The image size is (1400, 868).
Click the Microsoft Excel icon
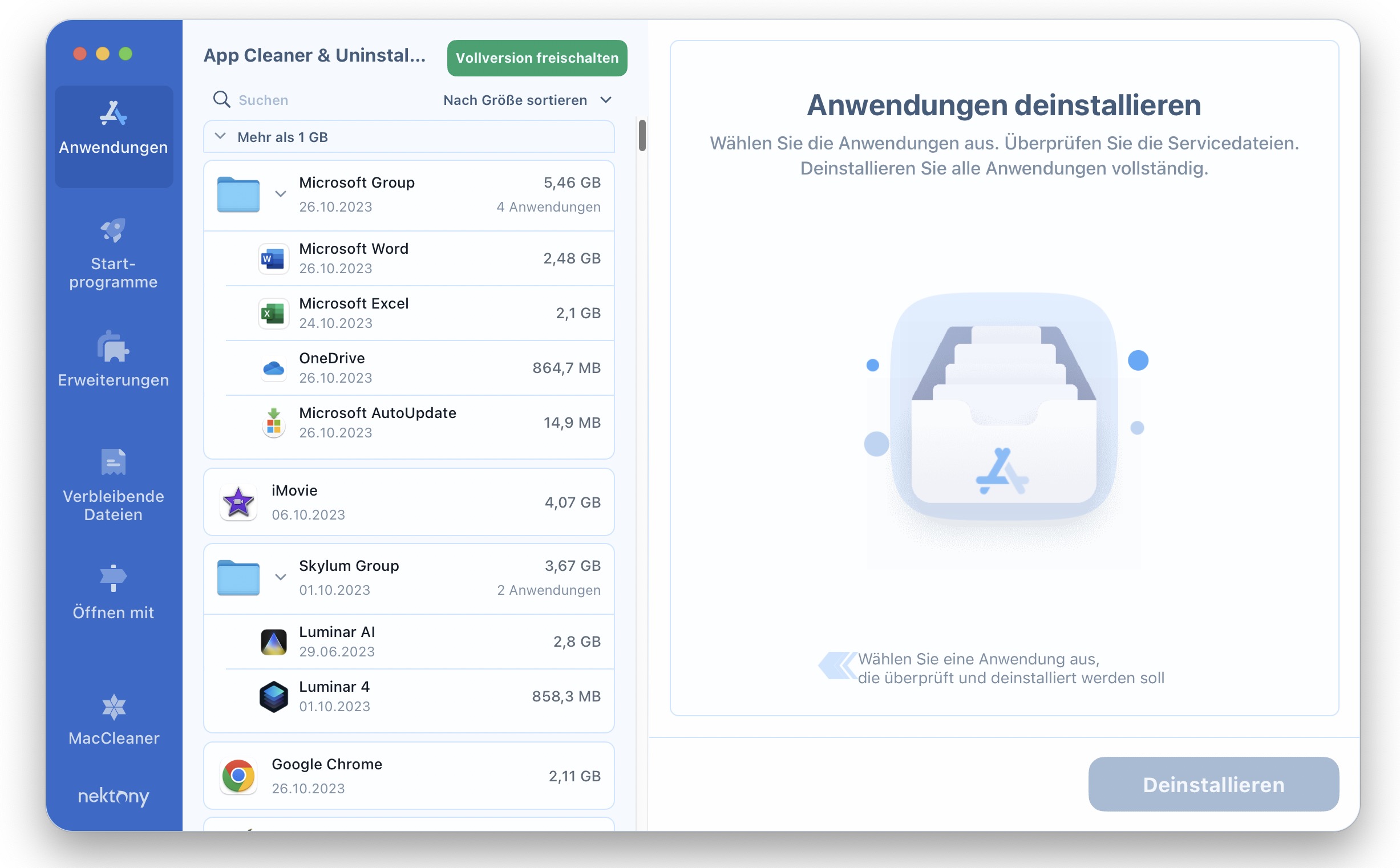(x=273, y=314)
